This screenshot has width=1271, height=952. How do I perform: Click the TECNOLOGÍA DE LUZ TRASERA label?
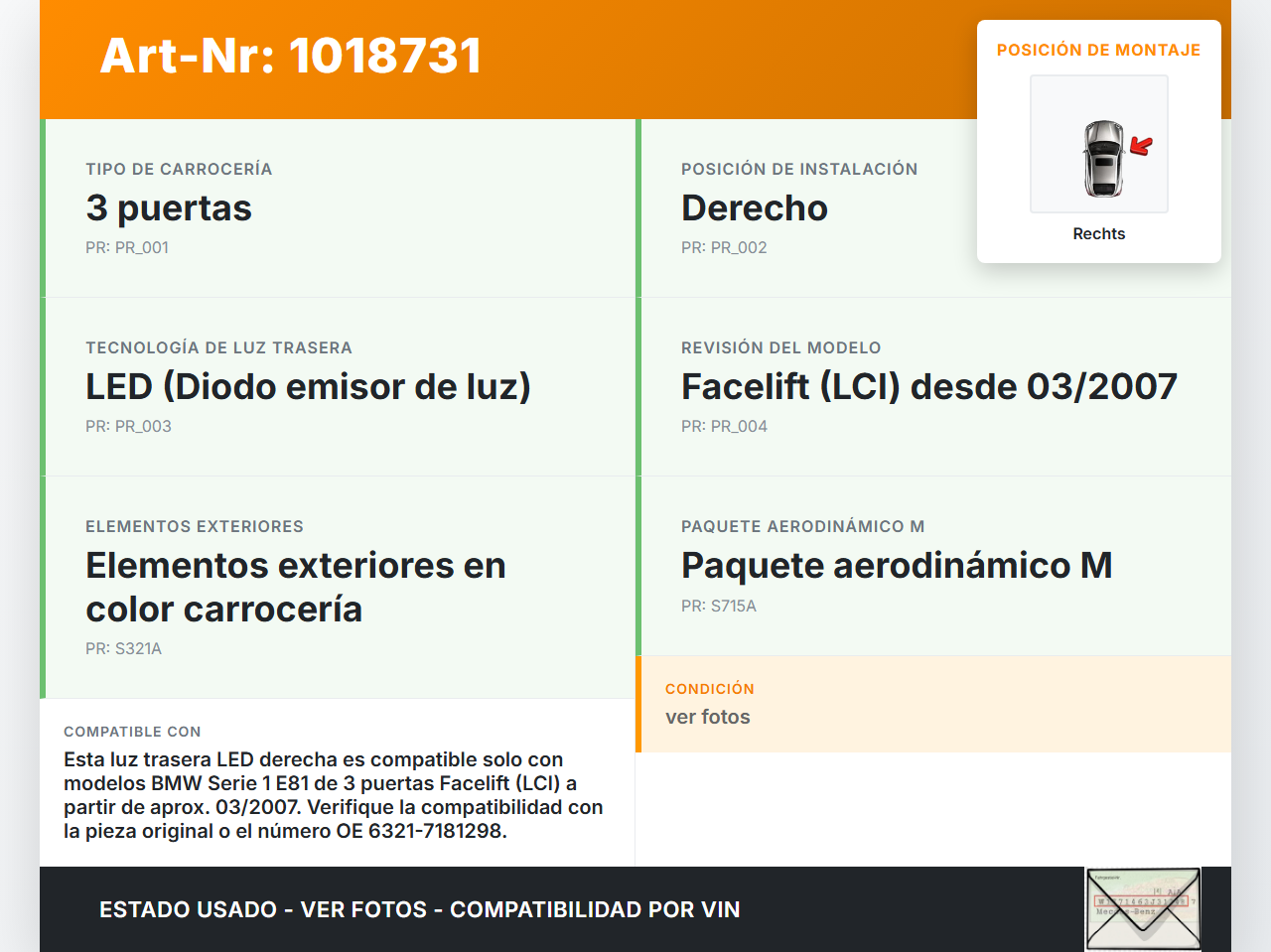click(x=218, y=347)
